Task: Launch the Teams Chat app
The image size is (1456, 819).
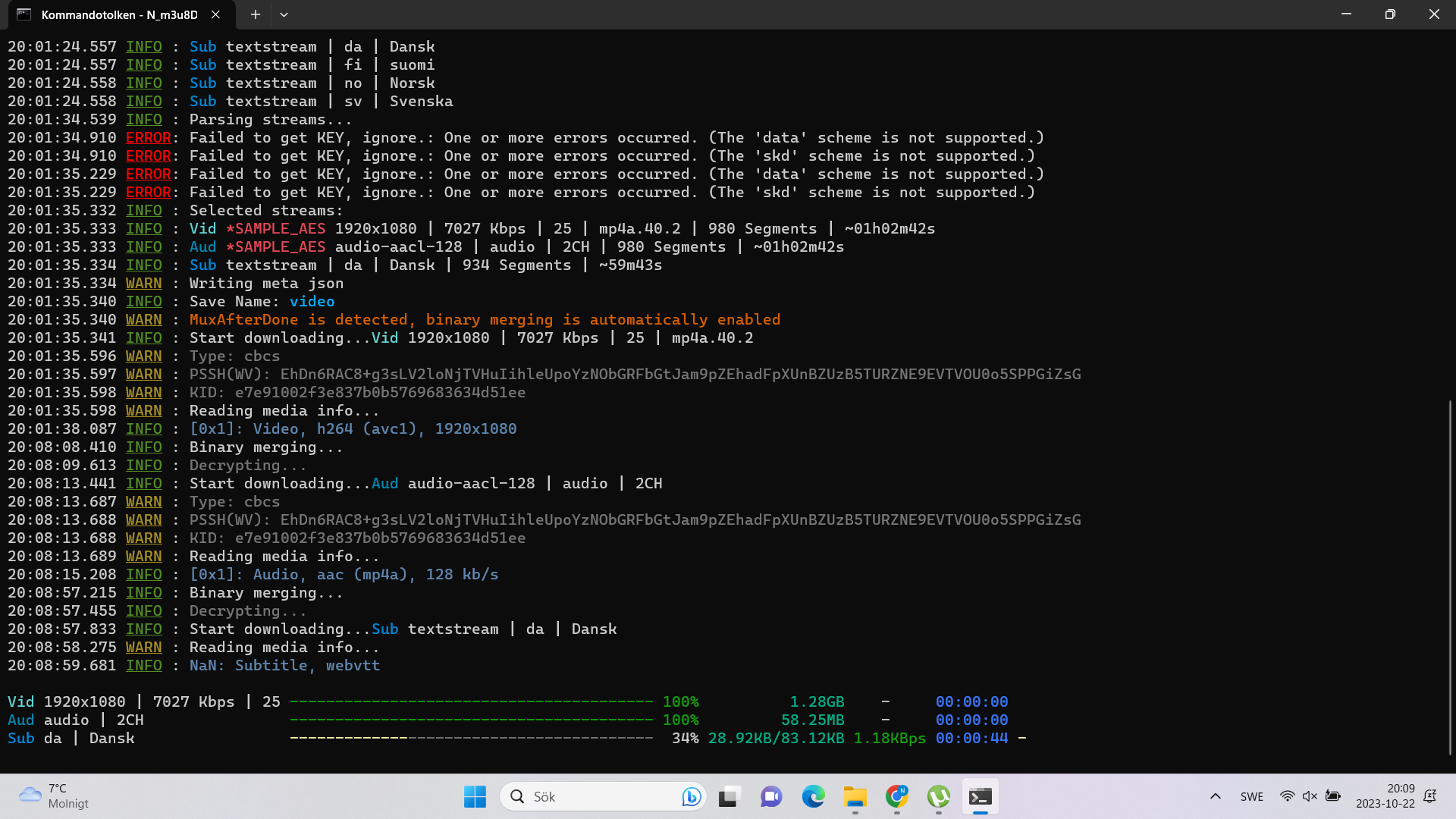Action: (x=771, y=796)
